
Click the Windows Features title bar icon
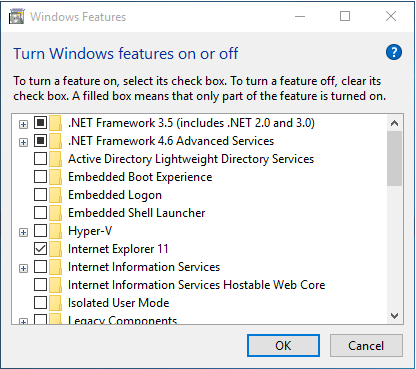click(17, 16)
